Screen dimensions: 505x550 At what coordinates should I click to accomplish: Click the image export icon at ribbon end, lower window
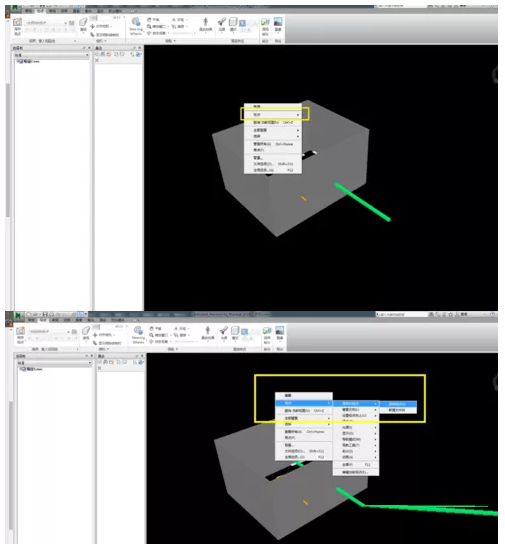pos(280,330)
